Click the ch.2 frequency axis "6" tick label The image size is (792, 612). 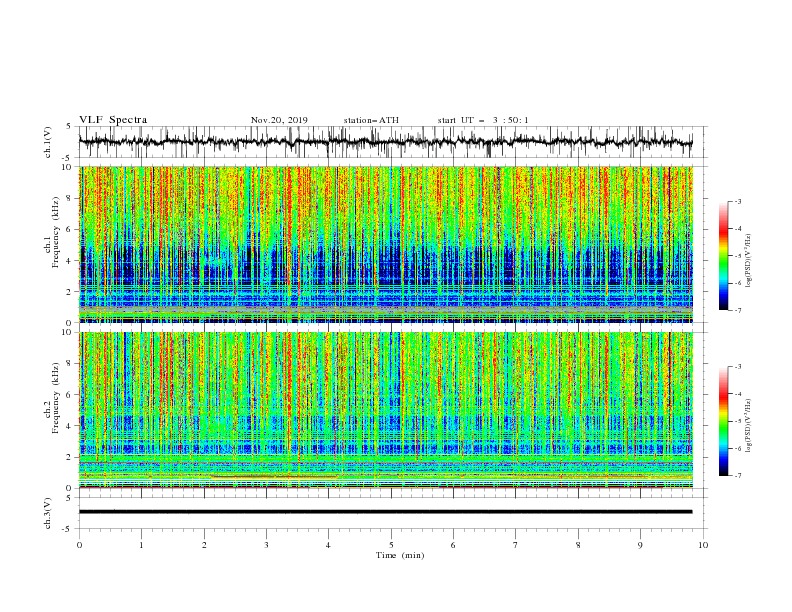point(70,394)
